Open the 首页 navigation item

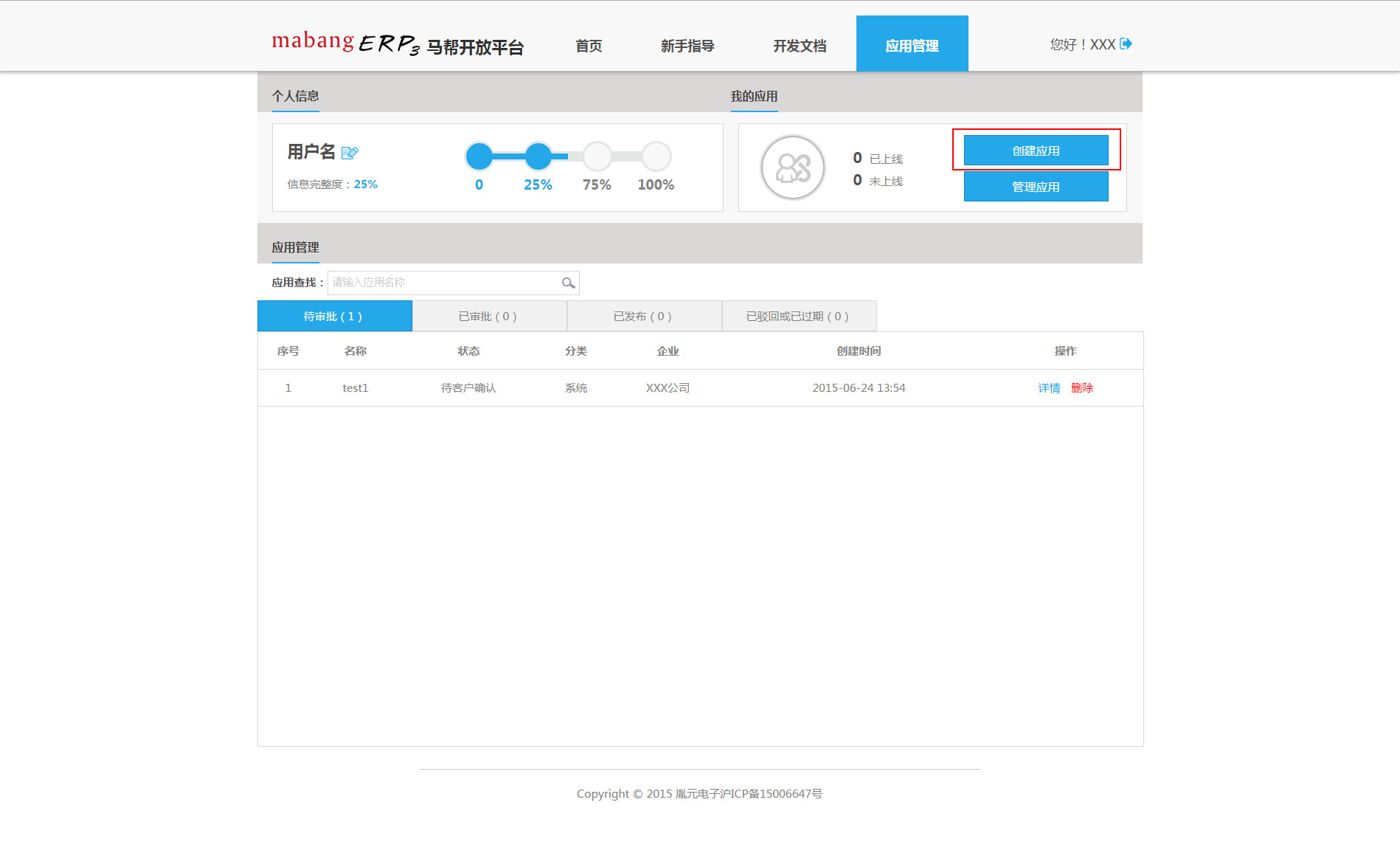click(x=589, y=46)
